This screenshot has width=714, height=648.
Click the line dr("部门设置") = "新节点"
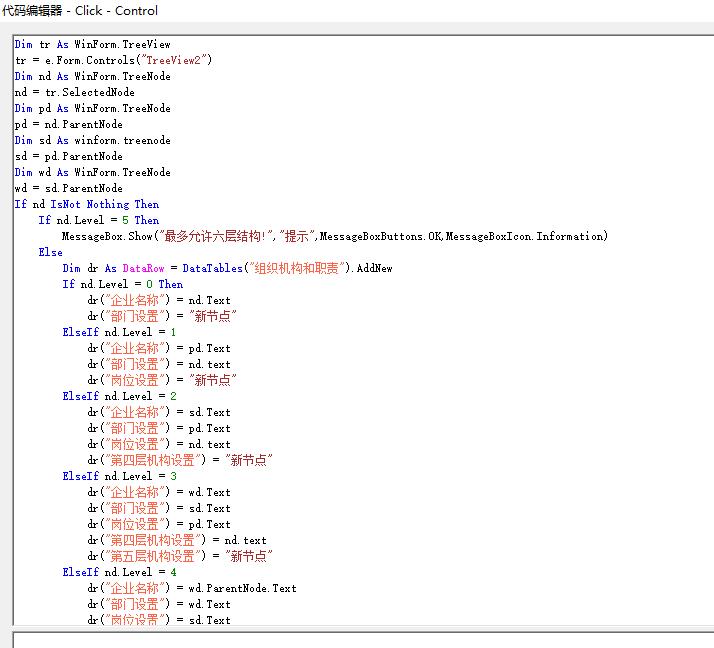click(162, 316)
